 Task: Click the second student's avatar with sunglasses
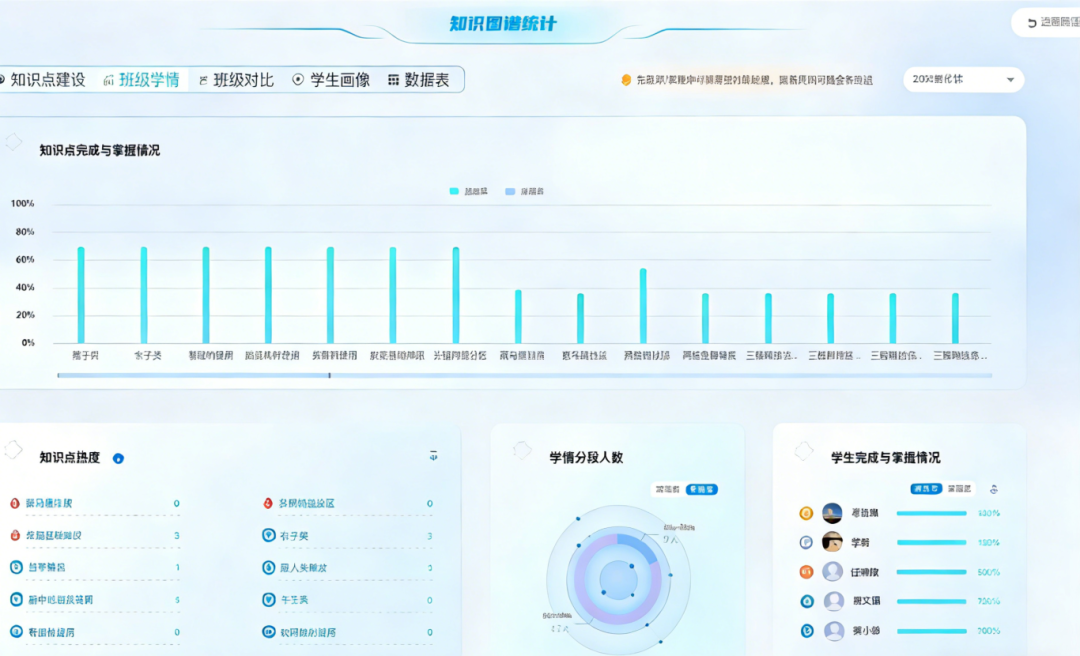(x=832, y=542)
